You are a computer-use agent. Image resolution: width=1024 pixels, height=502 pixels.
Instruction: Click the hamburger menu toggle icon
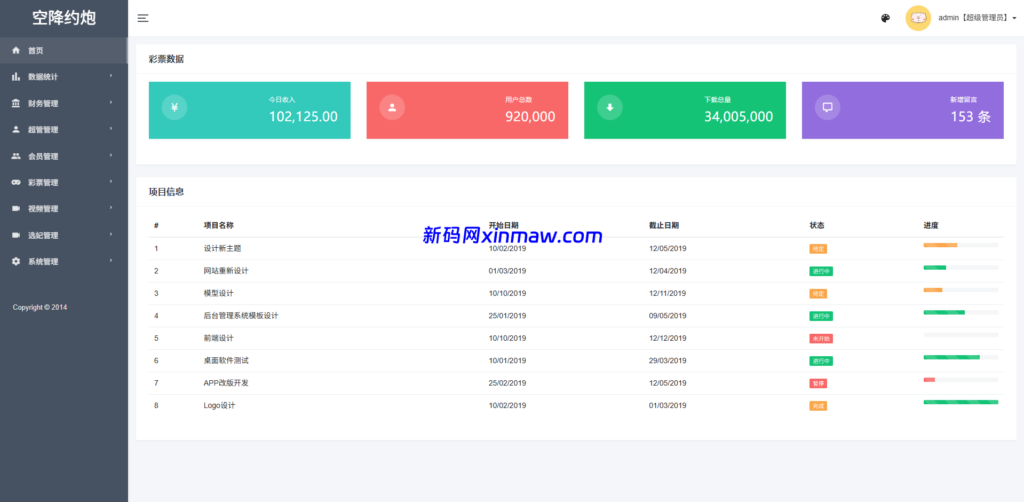[143, 18]
